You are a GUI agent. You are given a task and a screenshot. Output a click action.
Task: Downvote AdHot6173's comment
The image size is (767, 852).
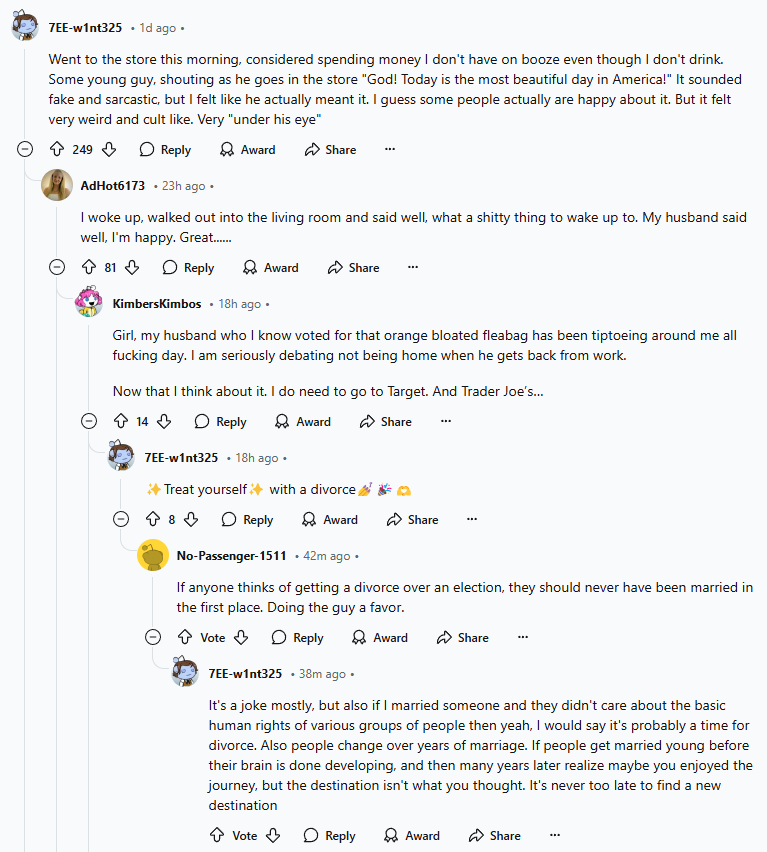coord(132,267)
